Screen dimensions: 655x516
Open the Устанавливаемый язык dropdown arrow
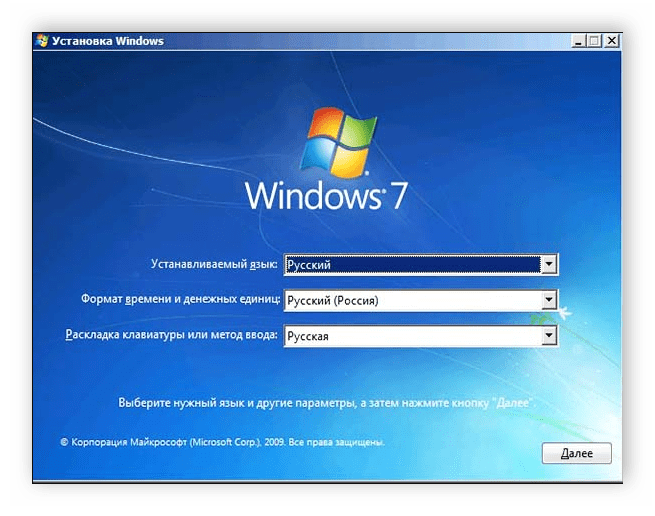549,264
